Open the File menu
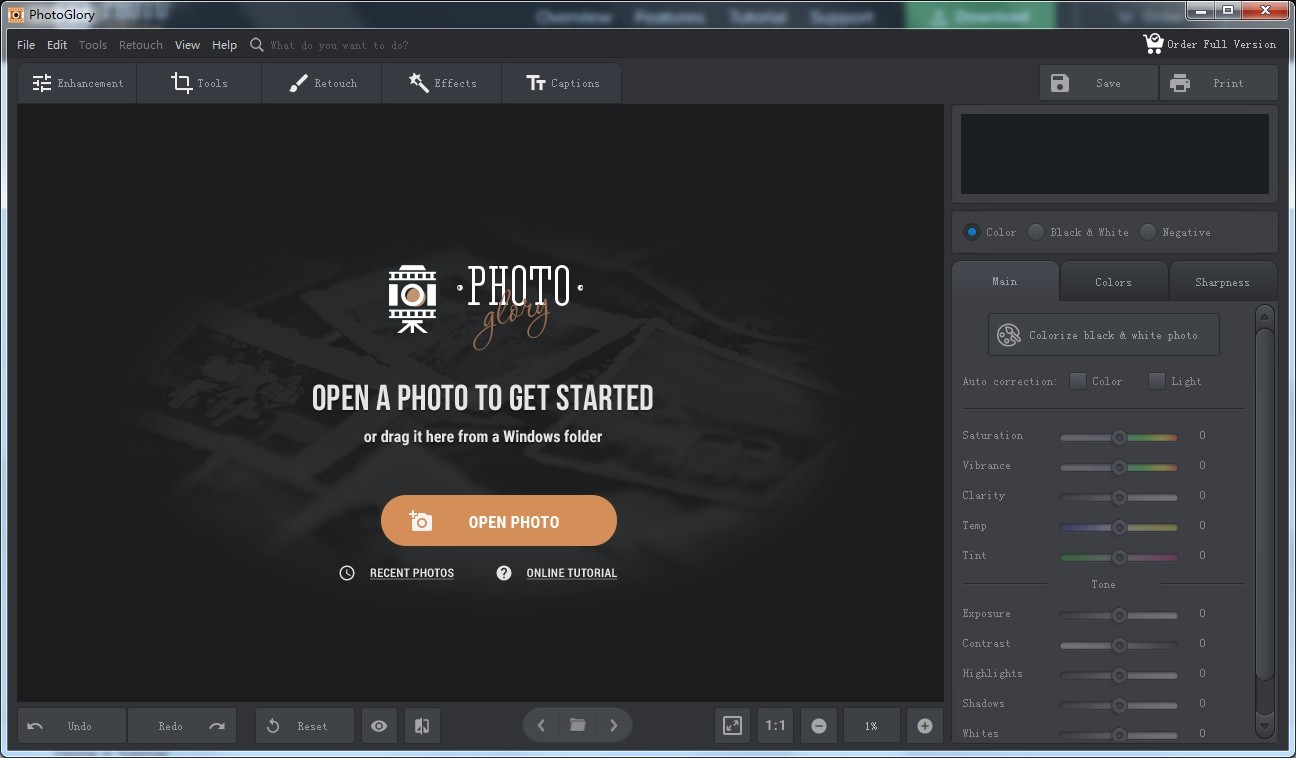 point(26,45)
